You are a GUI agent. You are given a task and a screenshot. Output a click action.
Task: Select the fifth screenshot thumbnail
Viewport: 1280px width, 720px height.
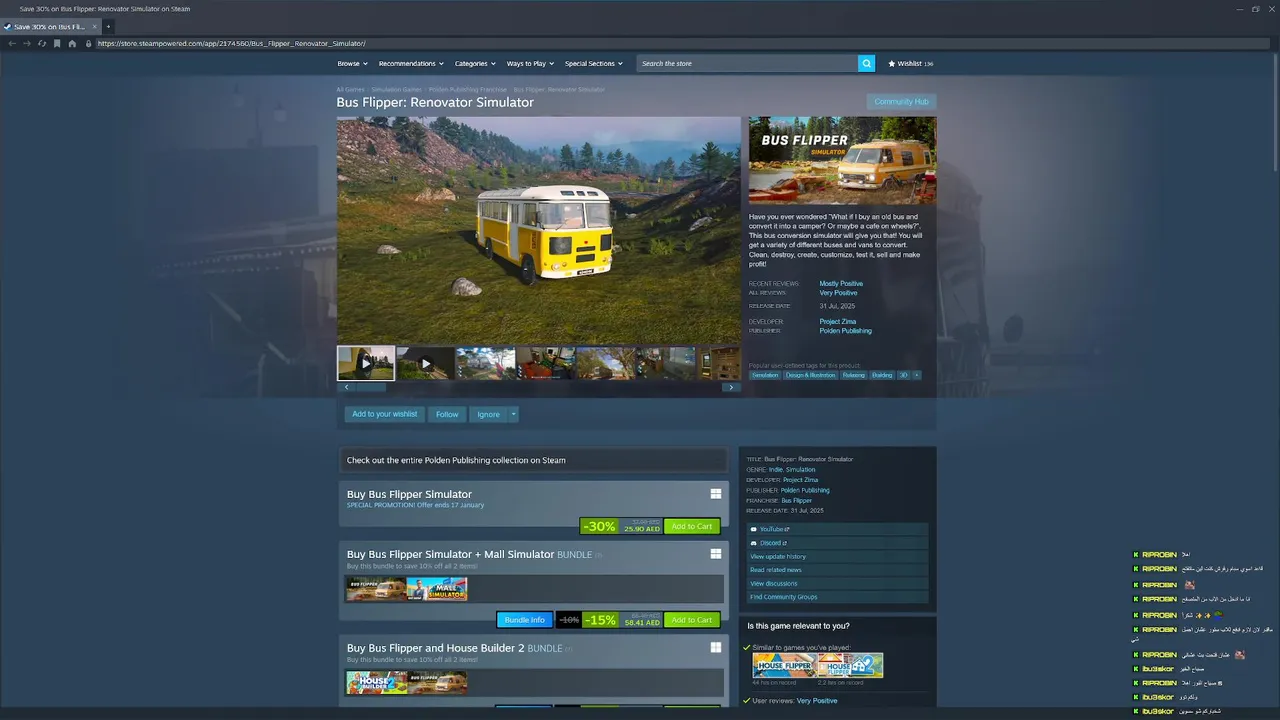click(606, 363)
